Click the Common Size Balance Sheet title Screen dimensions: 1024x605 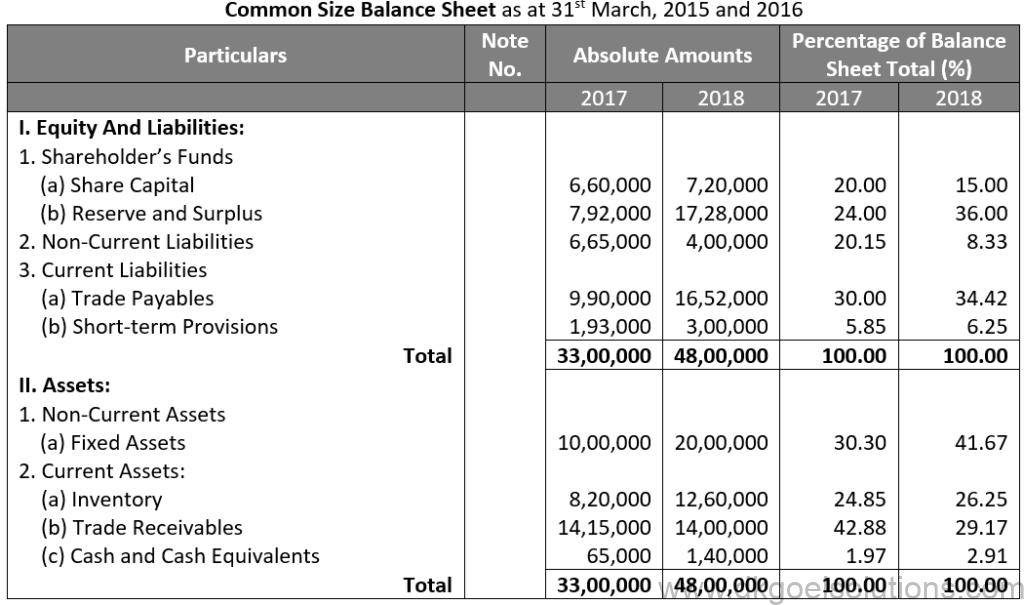[359, 11]
